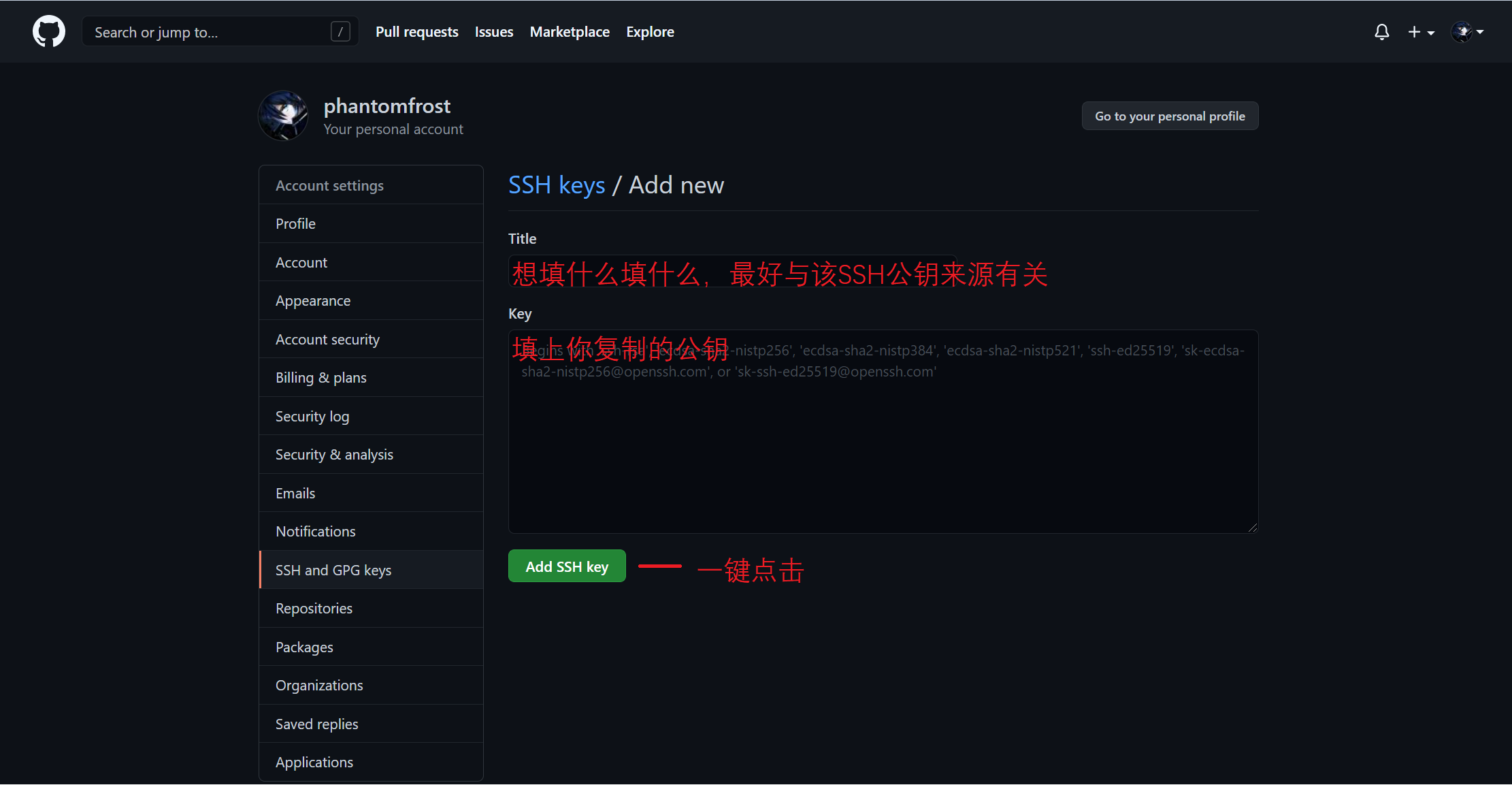Click the green Add SSH key button

[567, 566]
